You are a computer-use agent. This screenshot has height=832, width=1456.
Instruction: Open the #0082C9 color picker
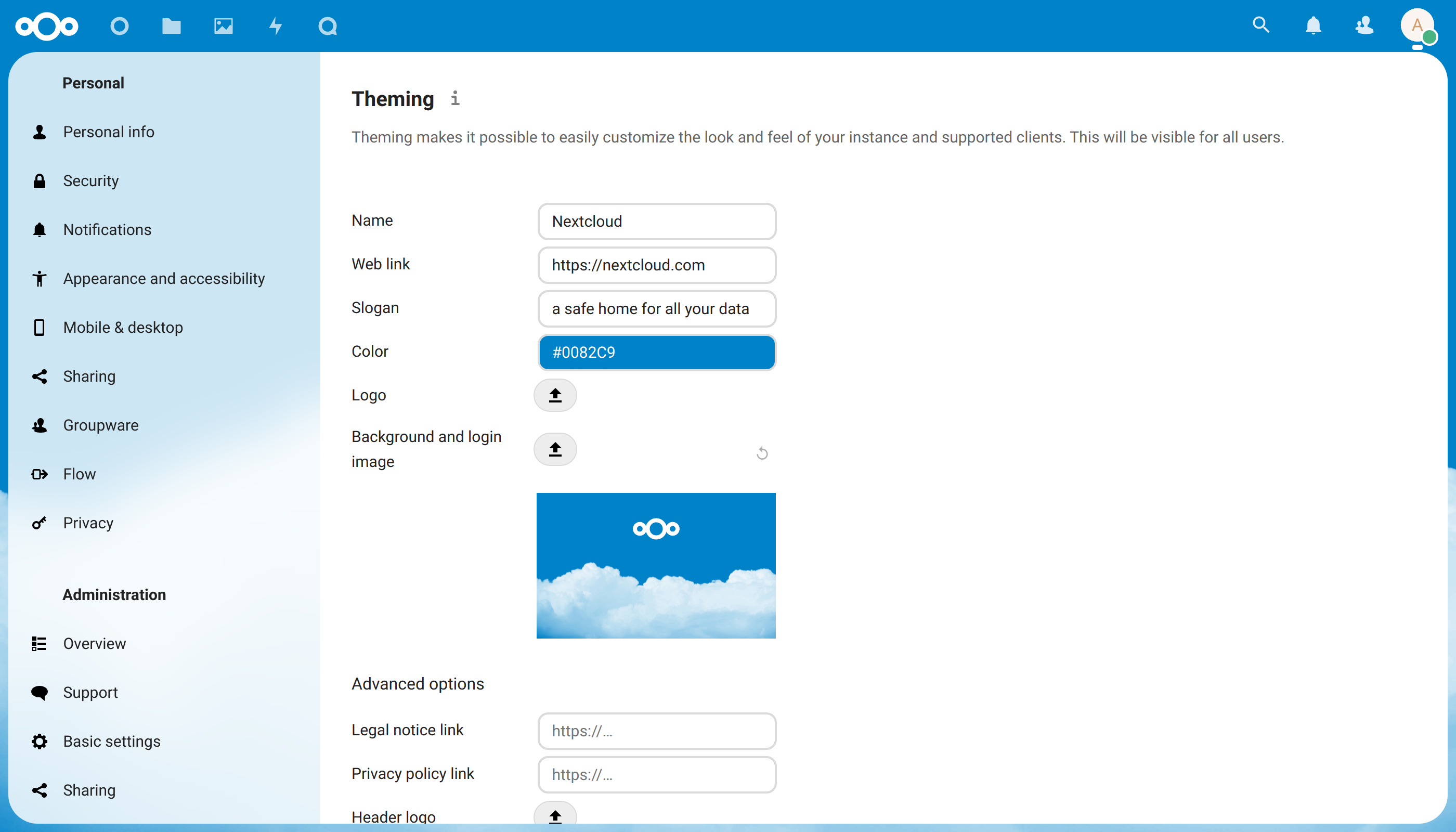point(657,352)
